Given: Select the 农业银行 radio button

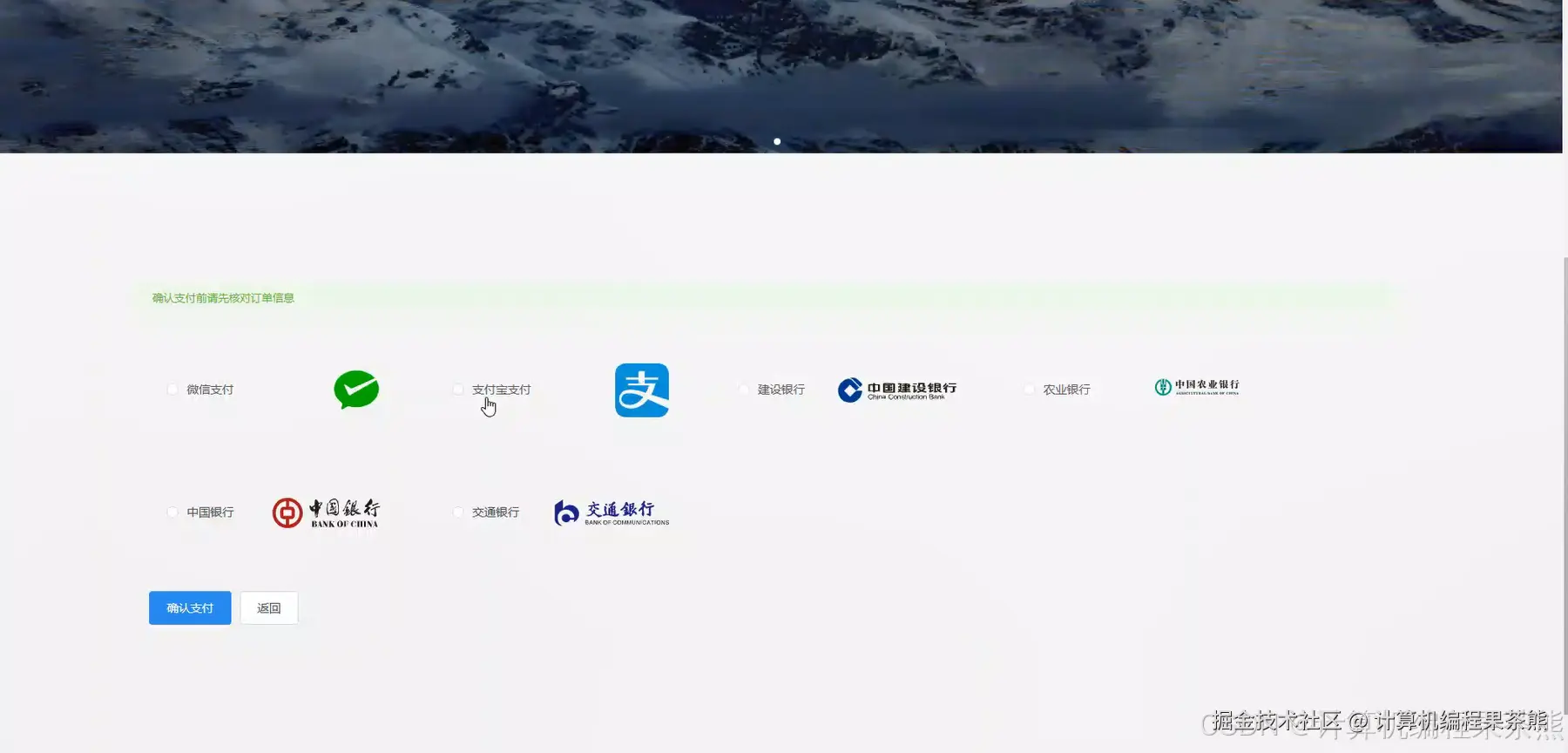Looking at the screenshot, I should pyautogui.click(x=1030, y=390).
